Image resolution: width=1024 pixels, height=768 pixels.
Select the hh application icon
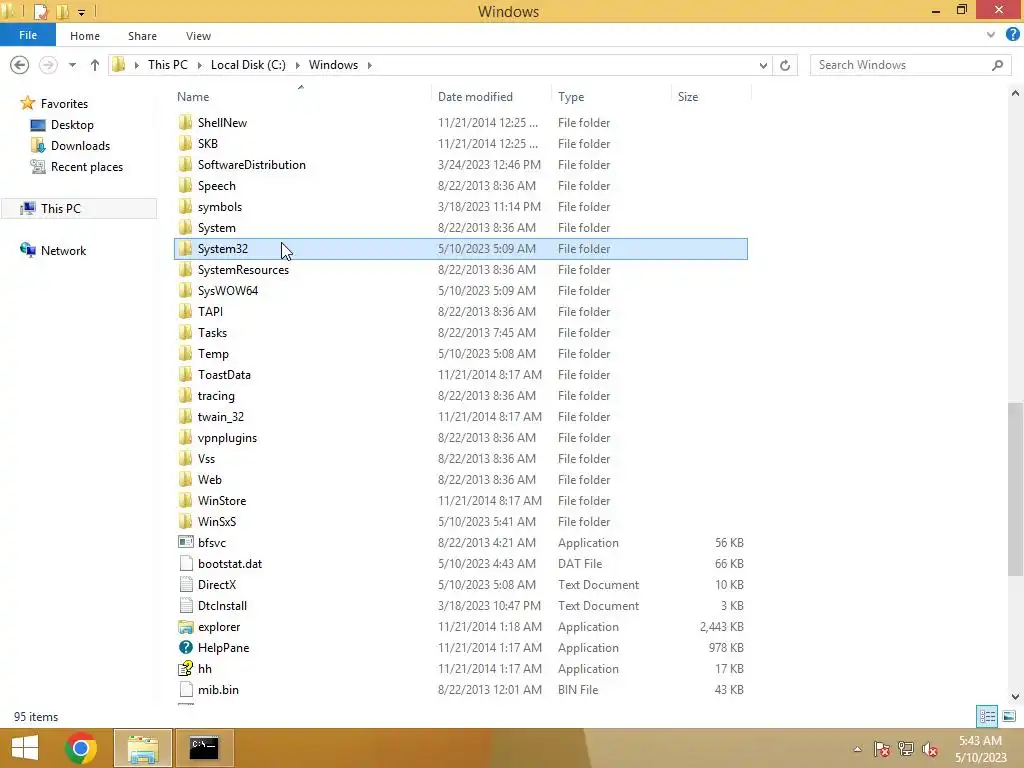[x=185, y=668]
